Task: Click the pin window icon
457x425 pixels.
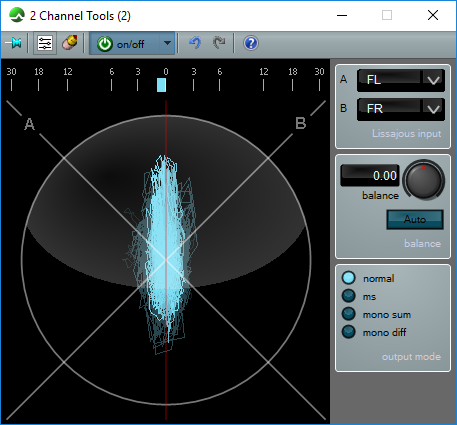Action: click(13, 43)
